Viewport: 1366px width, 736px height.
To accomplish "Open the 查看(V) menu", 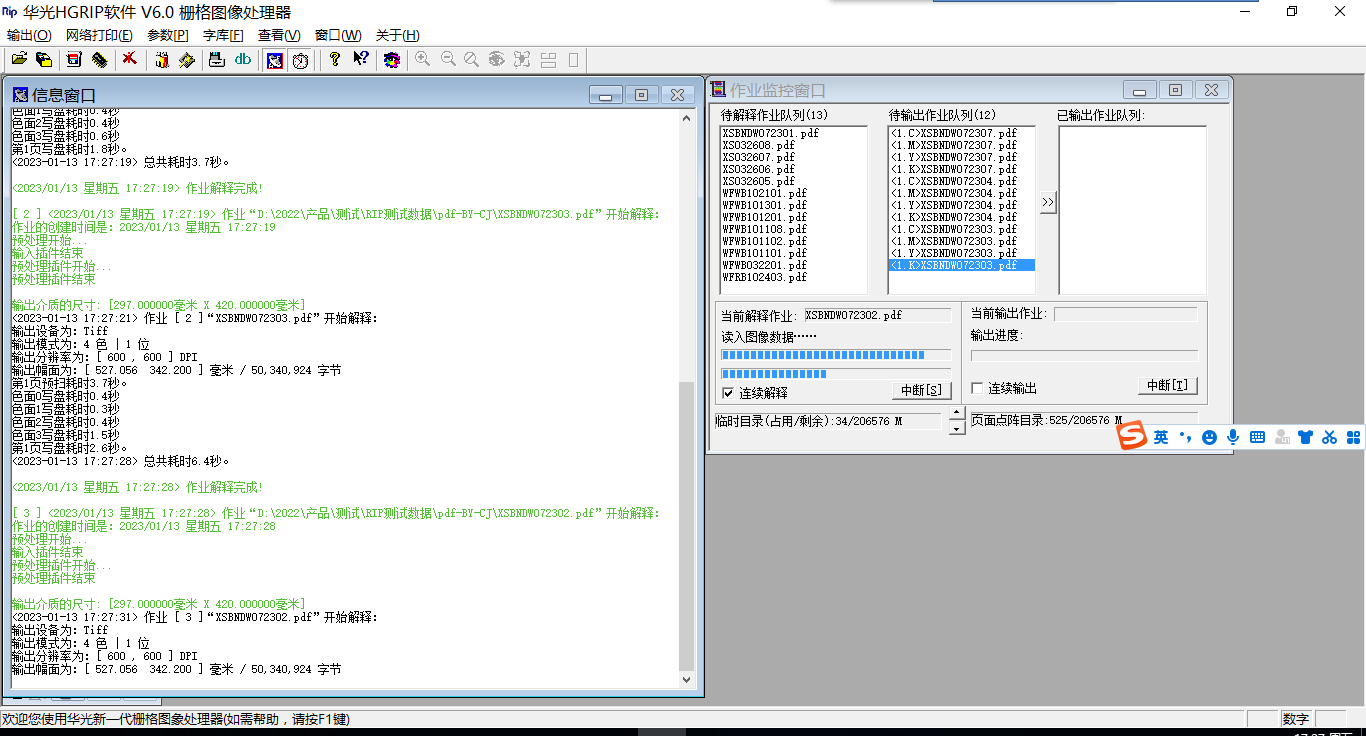I will (x=279, y=35).
